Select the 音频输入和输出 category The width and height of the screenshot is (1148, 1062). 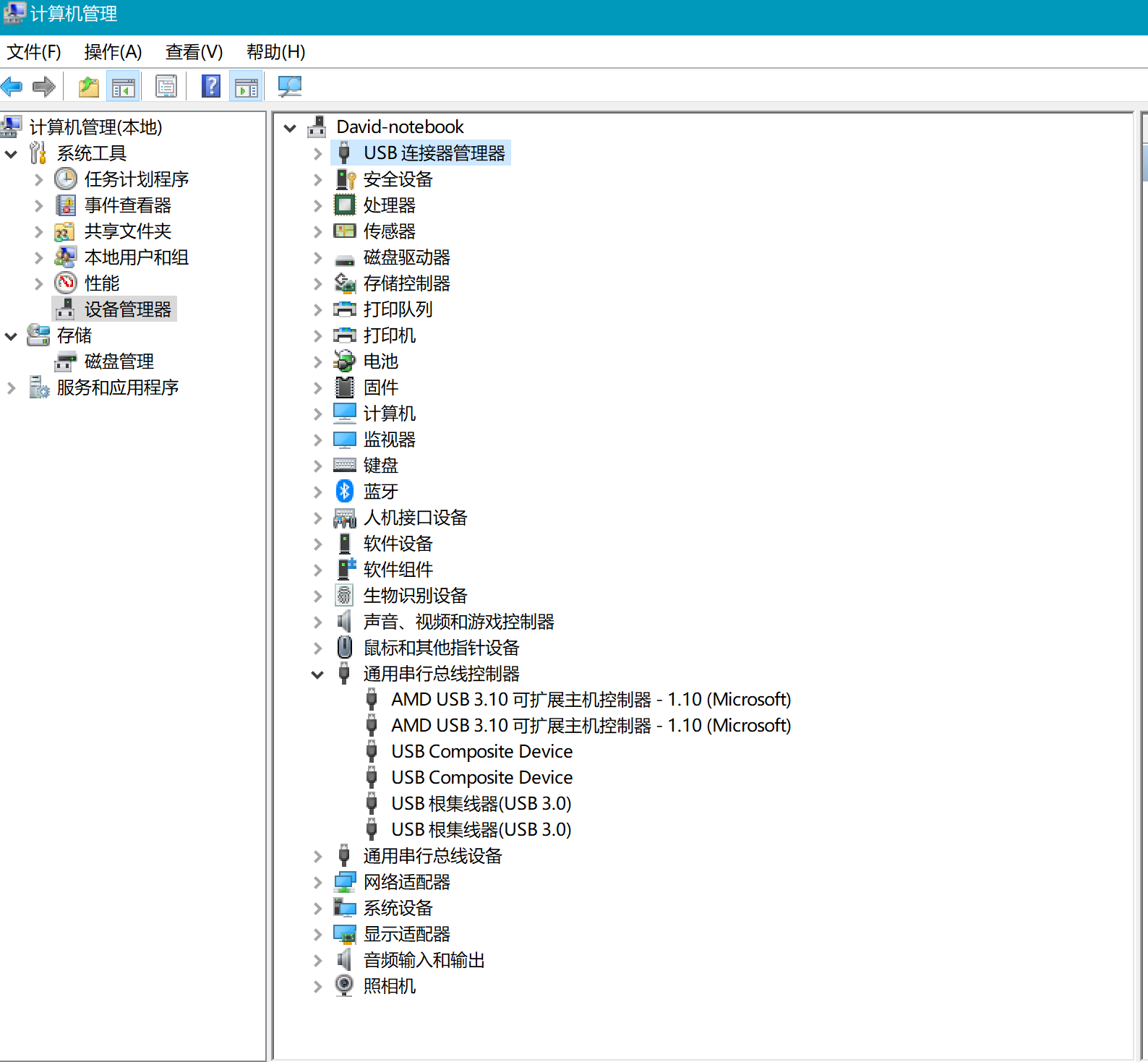click(424, 960)
